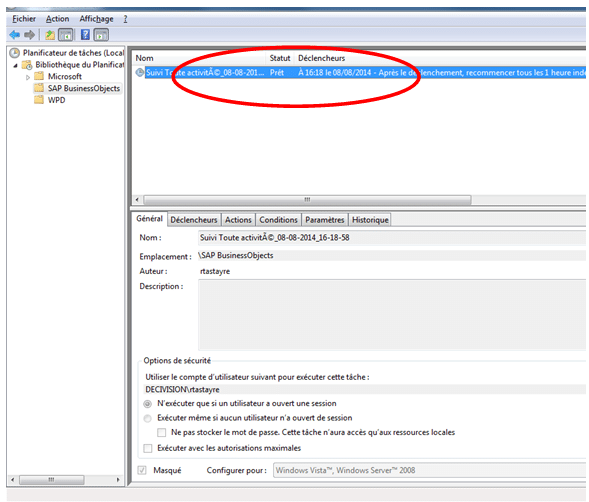The image size is (589, 502).
Task: Click the clock icon of the Suivi Toute task
Action: click(139, 72)
